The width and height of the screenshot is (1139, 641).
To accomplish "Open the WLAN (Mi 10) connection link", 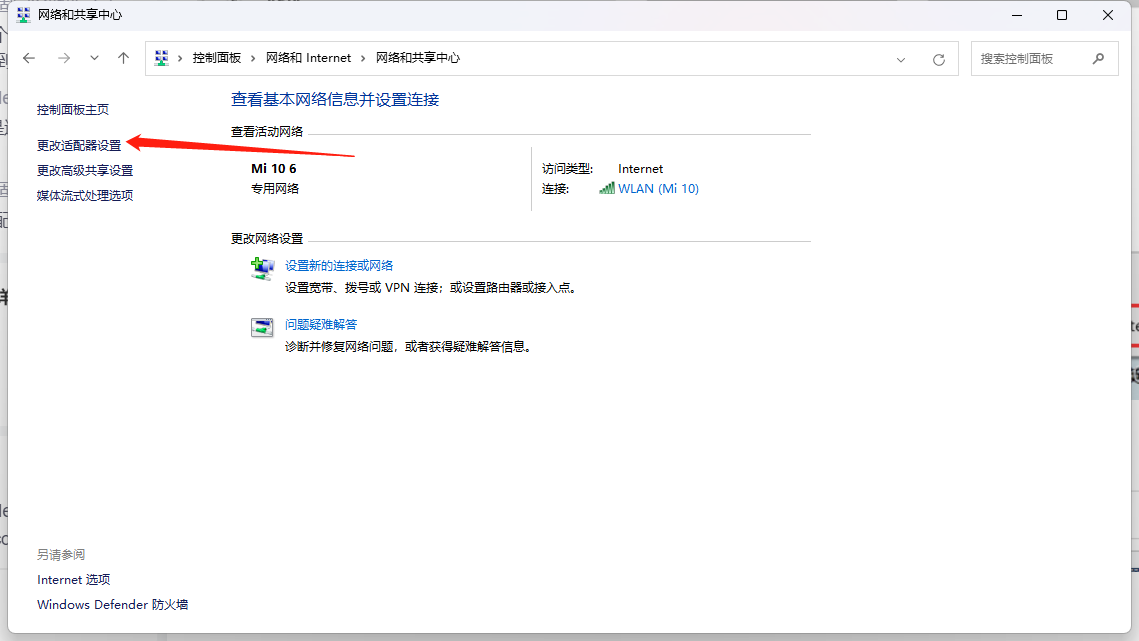I will click(x=658, y=189).
